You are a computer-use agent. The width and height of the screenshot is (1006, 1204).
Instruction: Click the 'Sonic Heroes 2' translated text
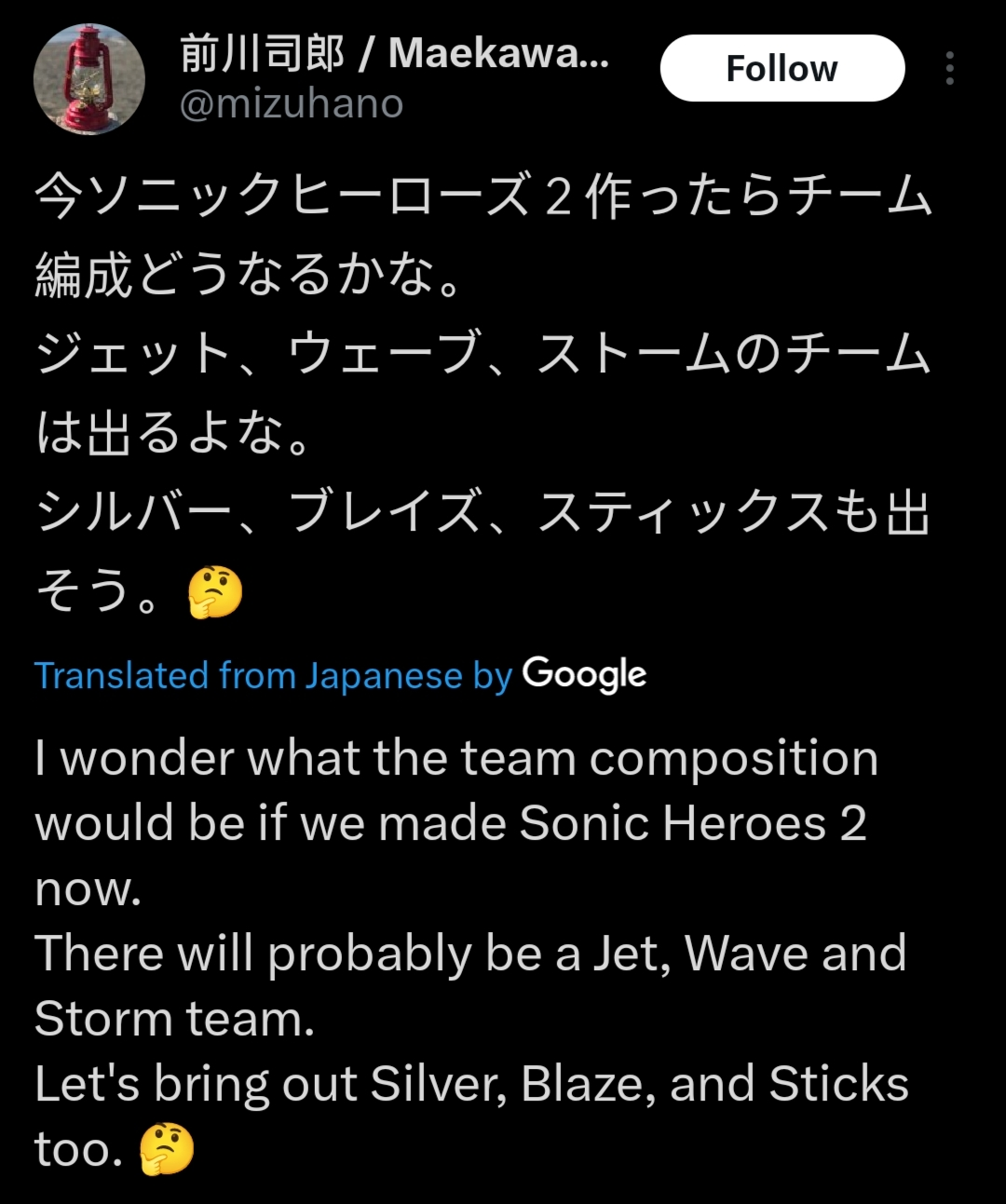(693, 823)
